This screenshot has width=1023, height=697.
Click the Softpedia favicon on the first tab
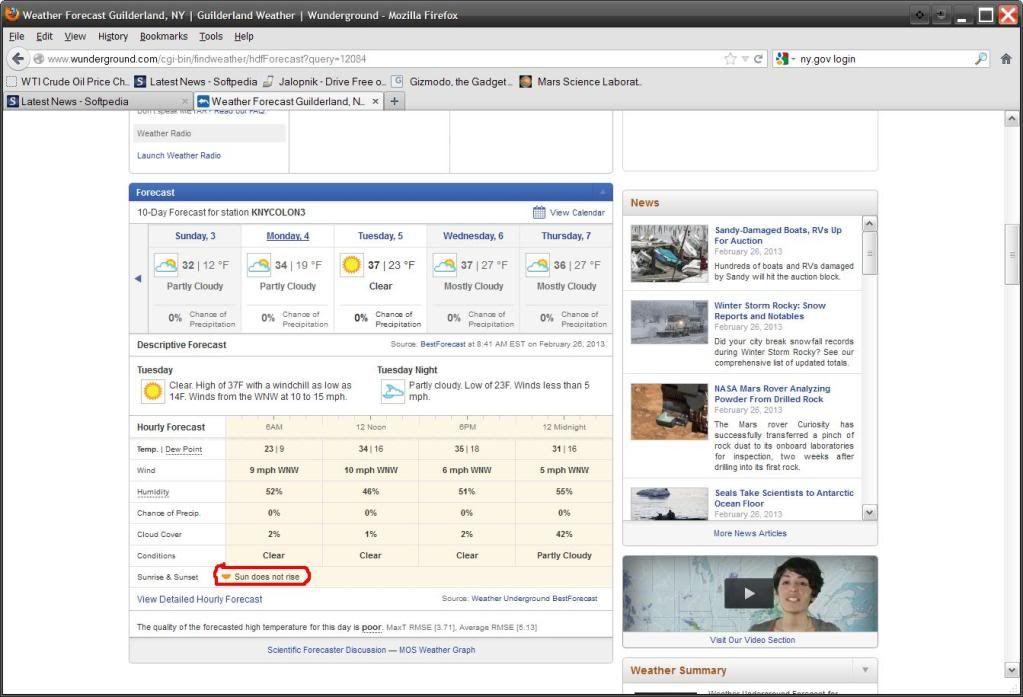pos(12,101)
